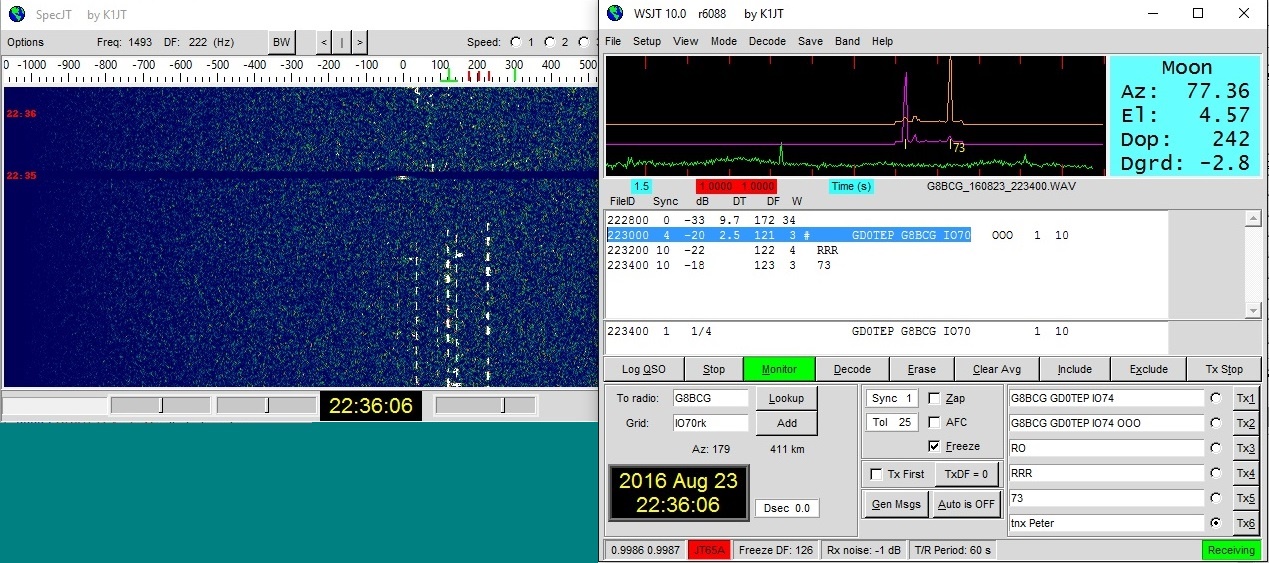Open the Decode menu
Viewport: 1269px width, 563px height.
pos(767,41)
